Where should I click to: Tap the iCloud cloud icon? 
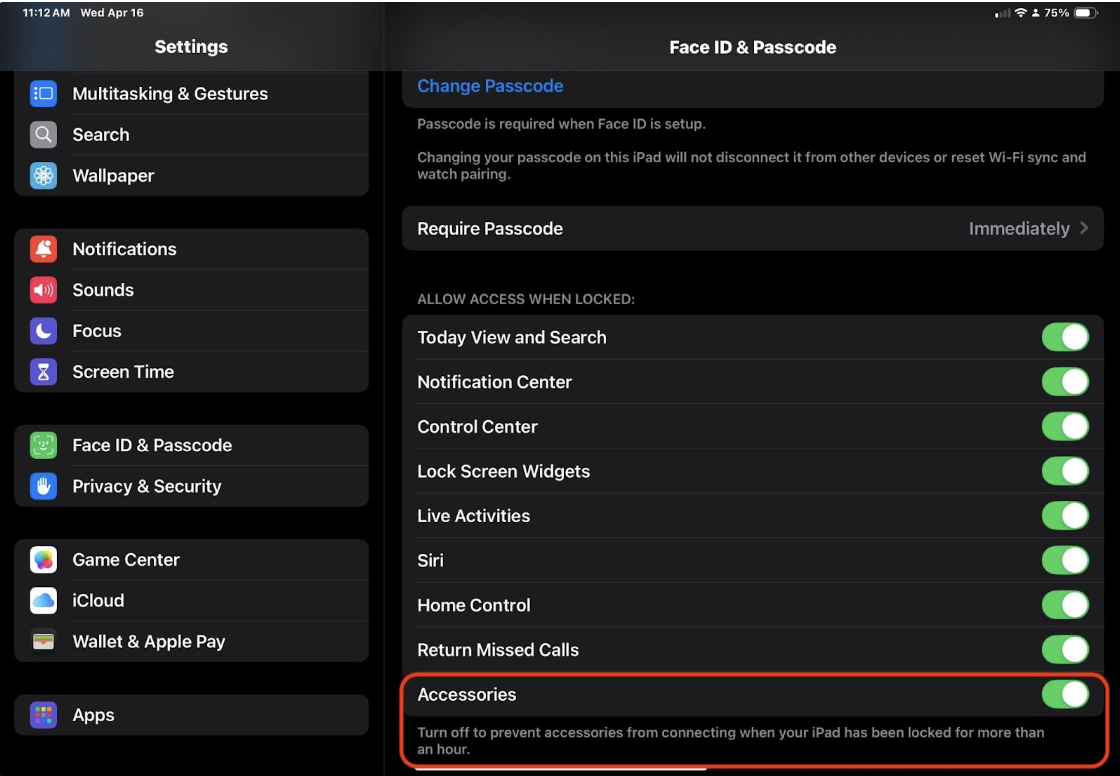(x=44, y=600)
